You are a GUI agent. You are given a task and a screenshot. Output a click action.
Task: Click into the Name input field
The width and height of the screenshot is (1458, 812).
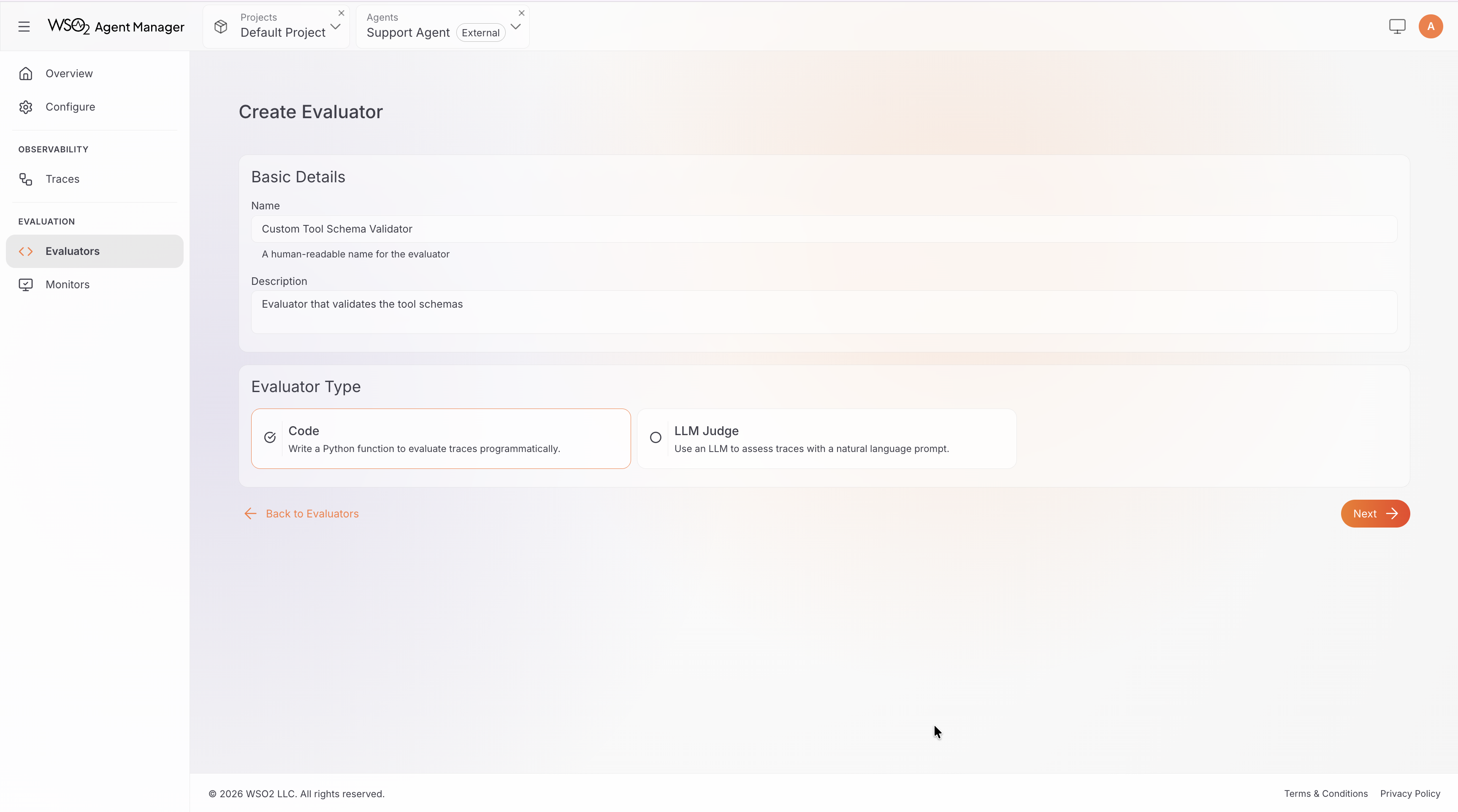point(824,229)
